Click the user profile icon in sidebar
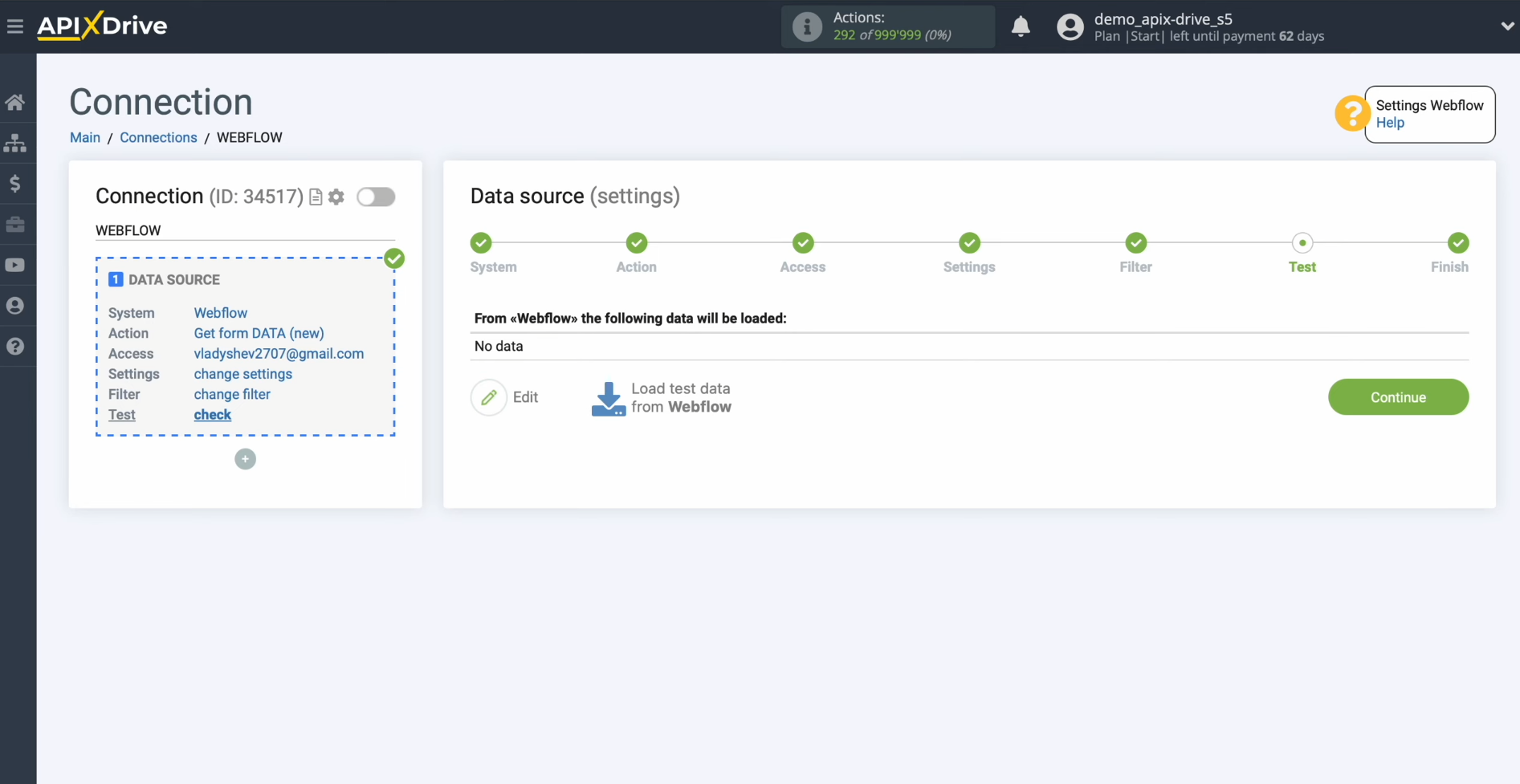 point(16,306)
